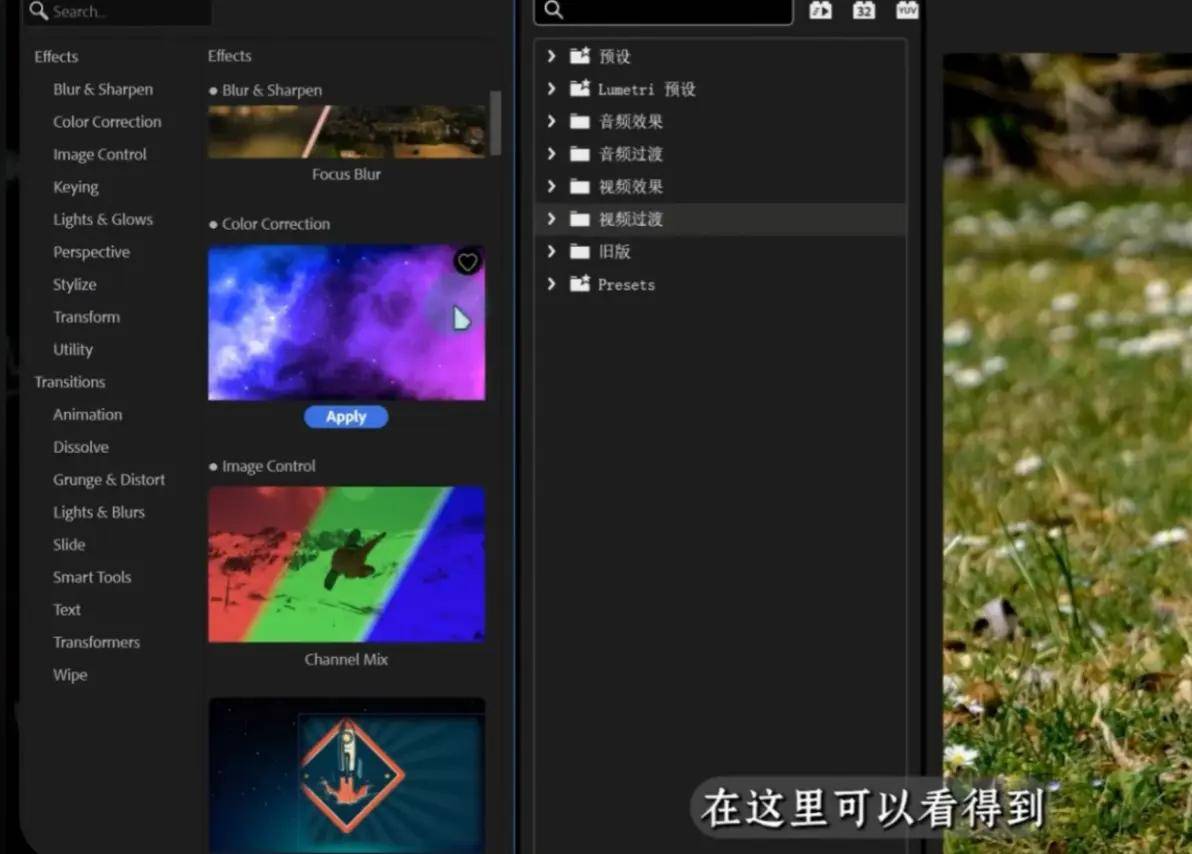Select the Dissolve transitions category
This screenshot has height=854, width=1192.
(x=81, y=447)
